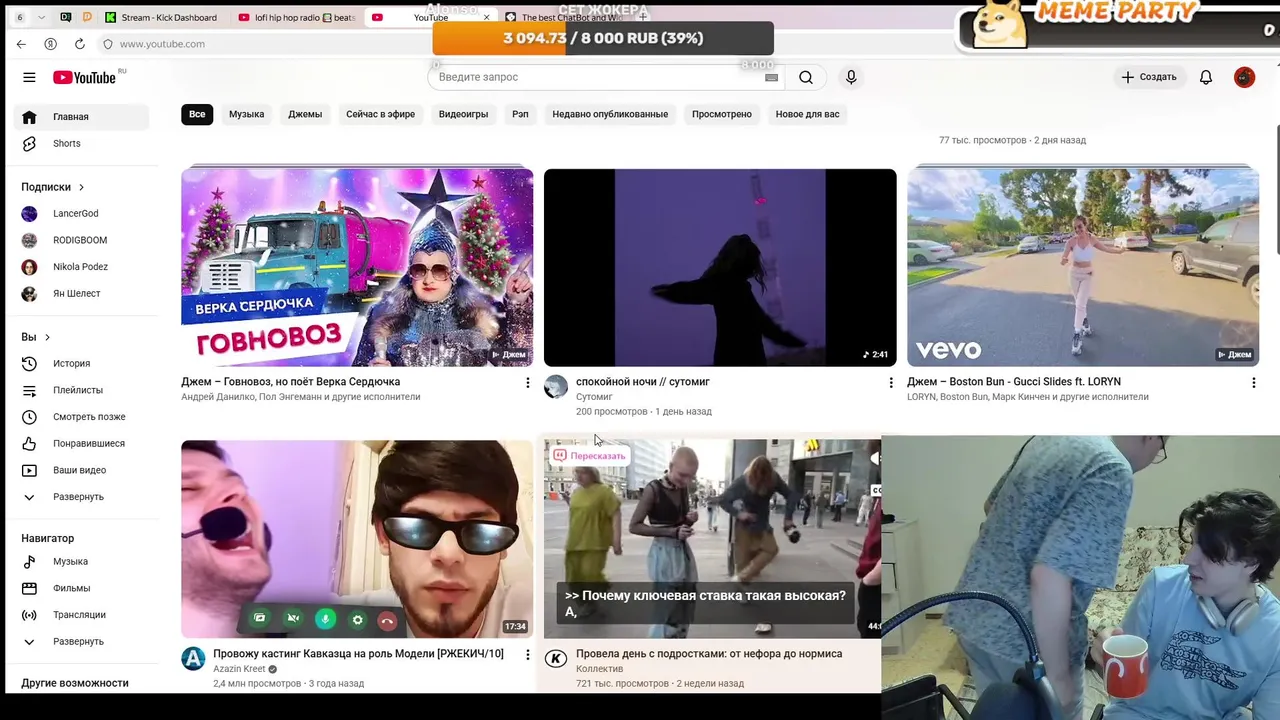Select the Сейчас в эфире chip
Viewport: 1280px width, 720px height.
tap(380, 114)
